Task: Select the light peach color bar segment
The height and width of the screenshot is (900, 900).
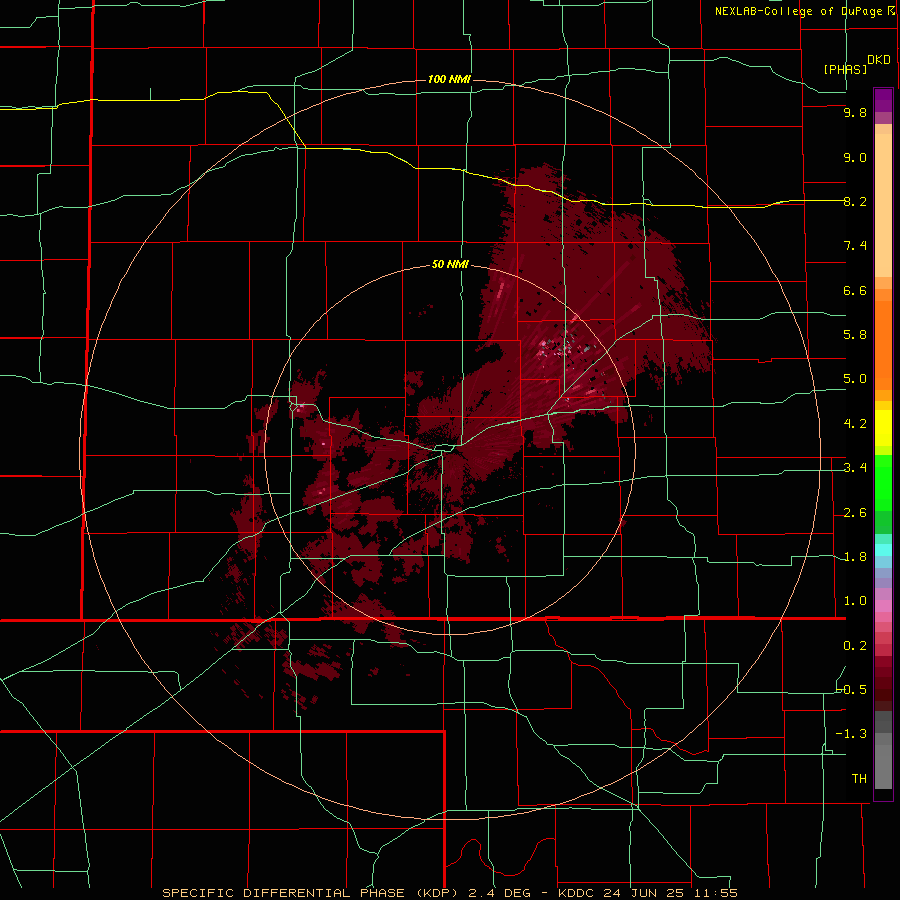Action: point(883,205)
